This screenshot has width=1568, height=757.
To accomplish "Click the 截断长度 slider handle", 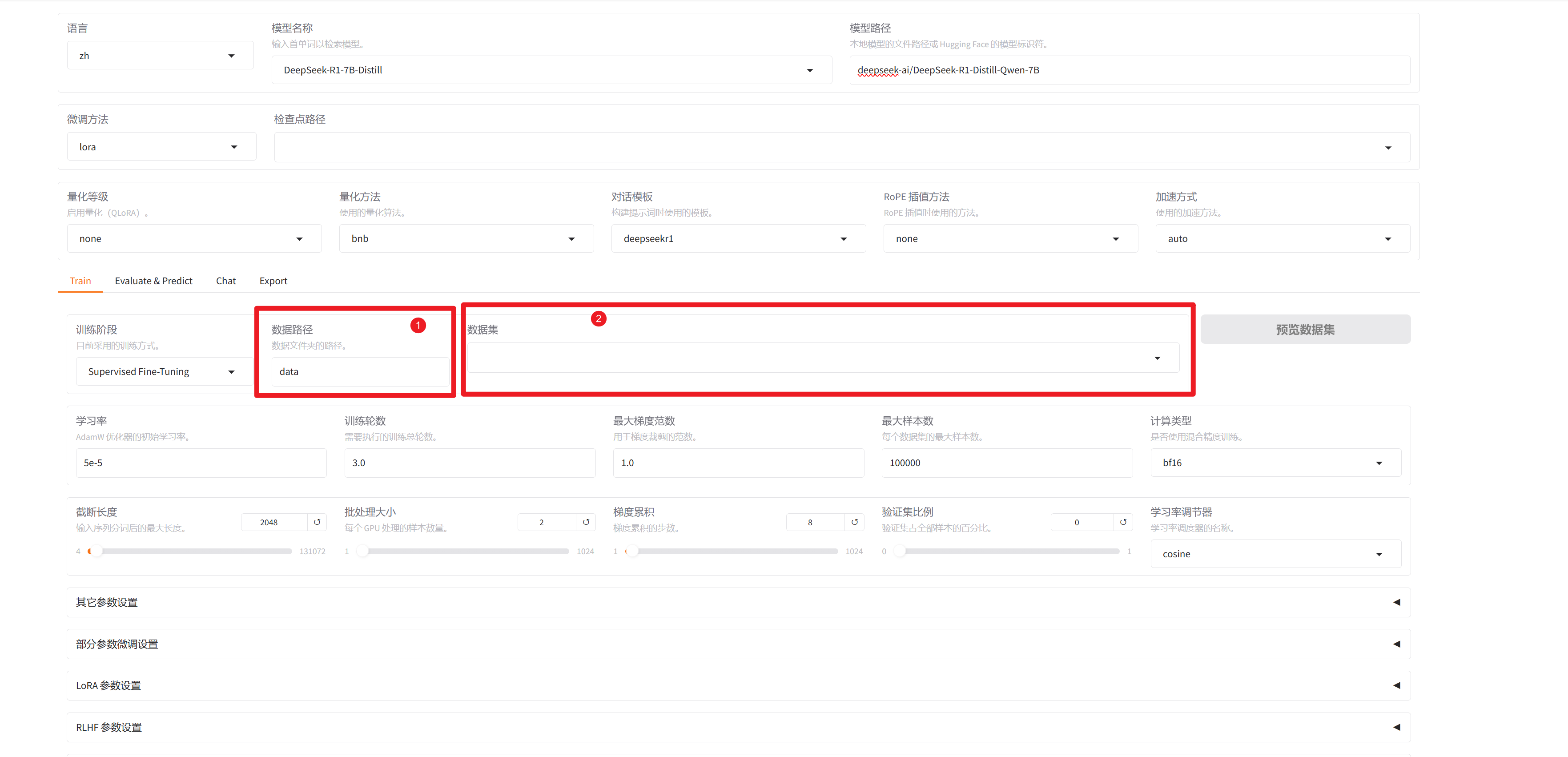I will click(96, 551).
